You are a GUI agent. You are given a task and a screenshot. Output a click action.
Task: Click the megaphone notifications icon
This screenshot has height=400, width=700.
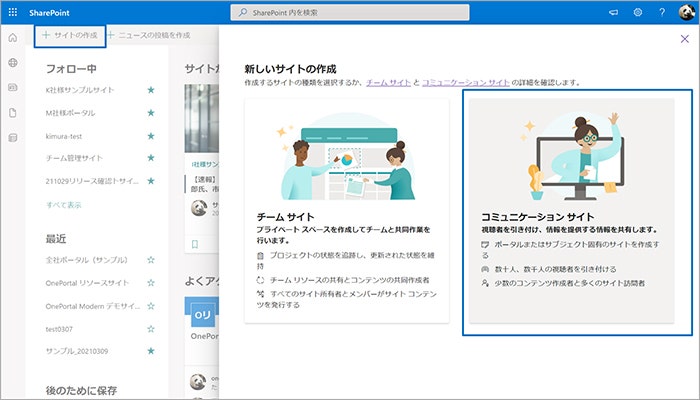click(614, 12)
